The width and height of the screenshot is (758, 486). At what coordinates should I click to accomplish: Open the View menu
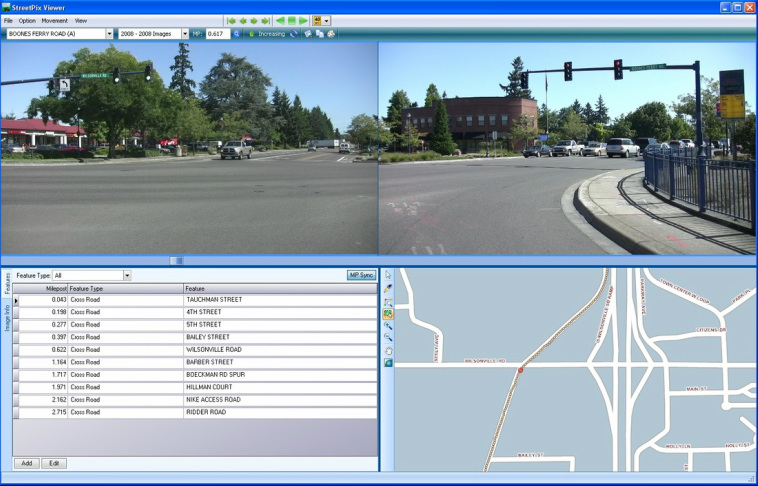point(81,21)
